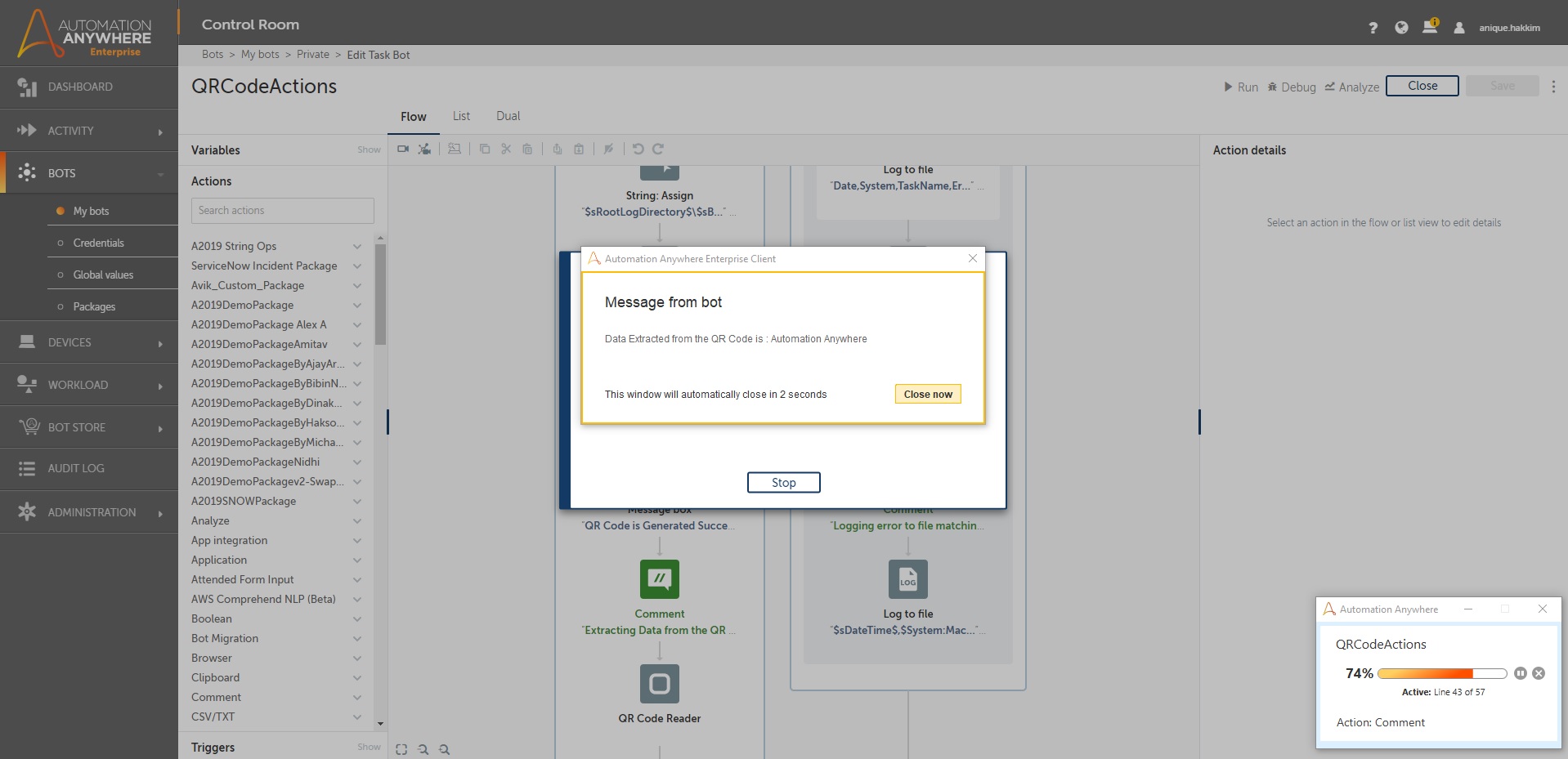Open the three-dot more options menu

click(1553, 86)
